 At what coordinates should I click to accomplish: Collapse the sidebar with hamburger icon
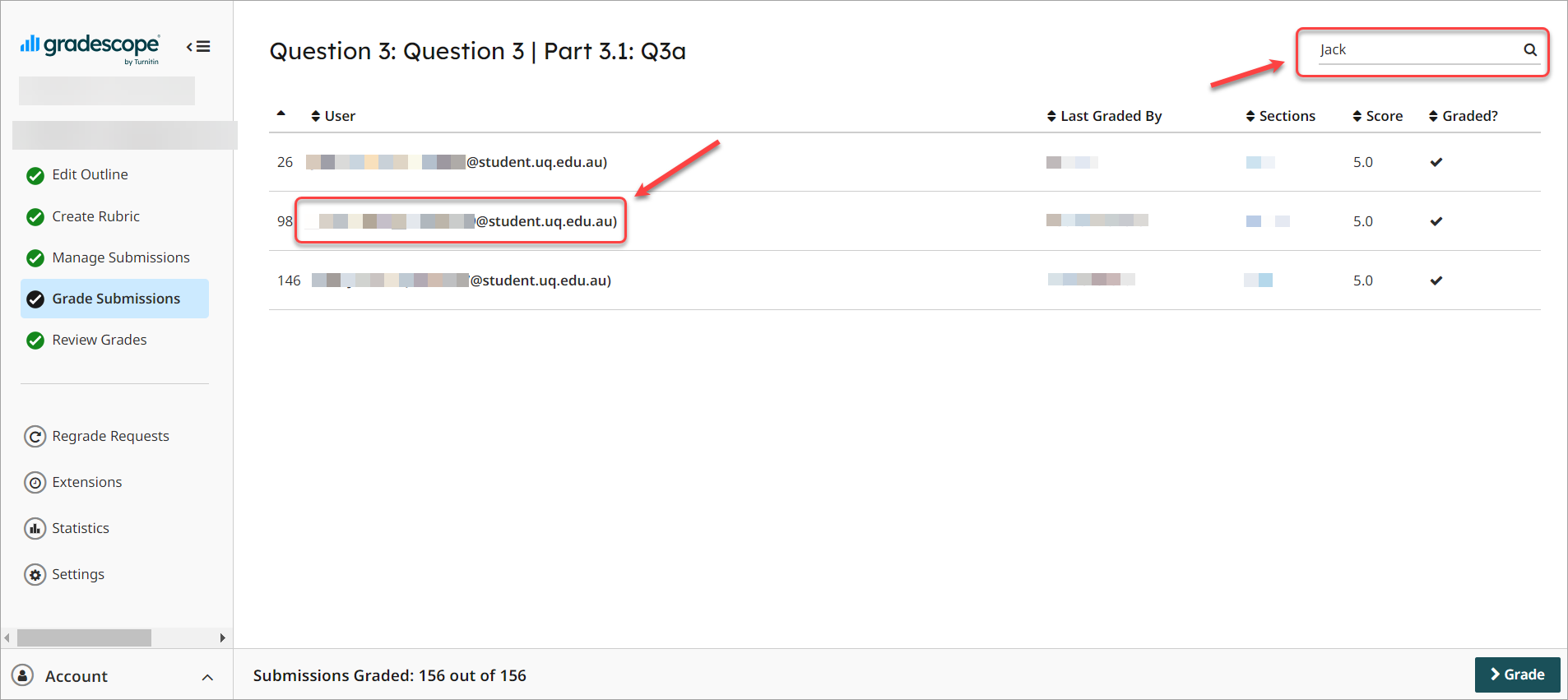[x=198, y=47]
